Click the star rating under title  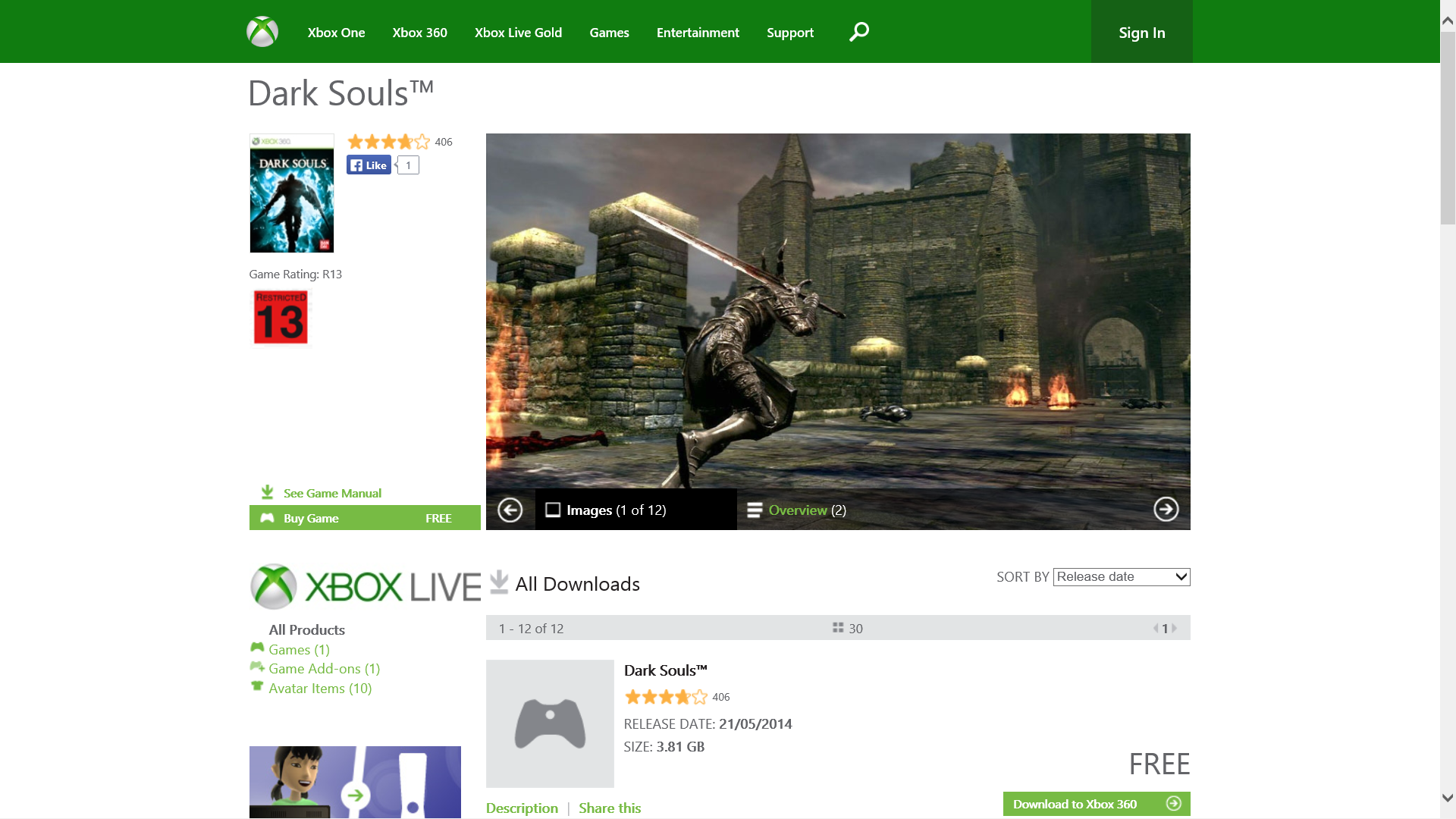coord(388,142)
